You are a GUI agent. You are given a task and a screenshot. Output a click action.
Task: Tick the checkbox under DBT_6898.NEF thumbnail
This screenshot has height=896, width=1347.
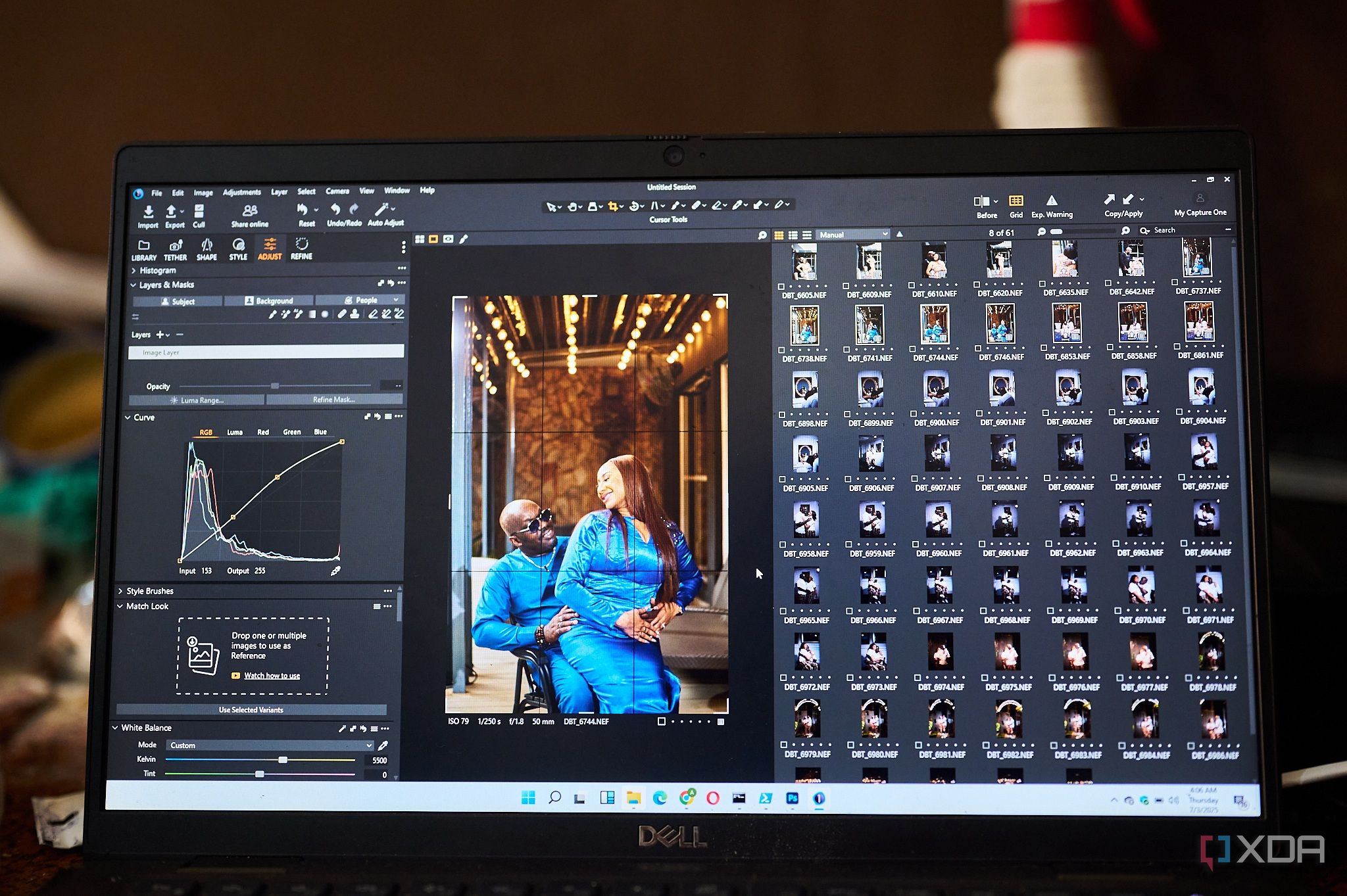click(782, 415)
